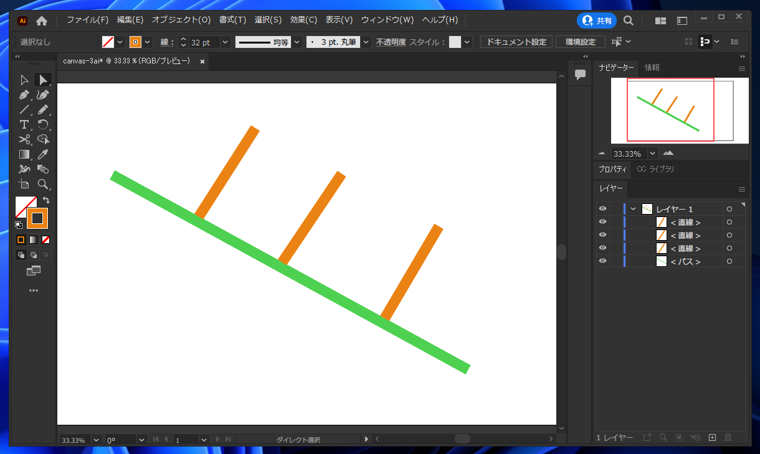
Task: Select the Blend tool
Action: click(x=43, y=170)
